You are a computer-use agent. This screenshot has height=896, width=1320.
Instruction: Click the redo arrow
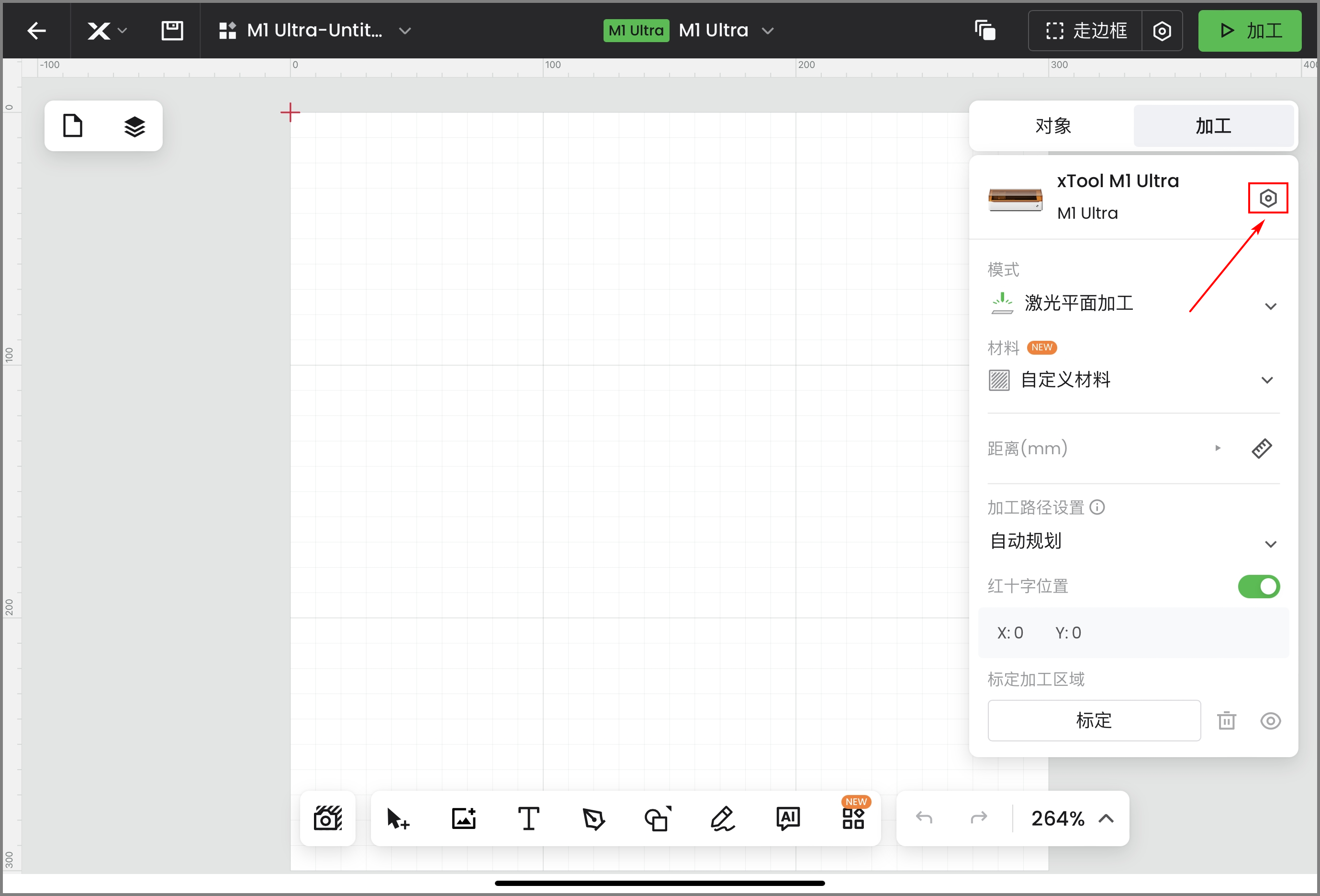click(x=979, y=818)
